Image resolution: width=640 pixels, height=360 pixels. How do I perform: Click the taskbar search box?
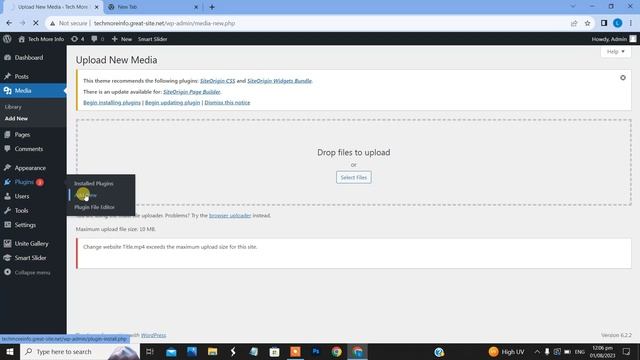80,351
